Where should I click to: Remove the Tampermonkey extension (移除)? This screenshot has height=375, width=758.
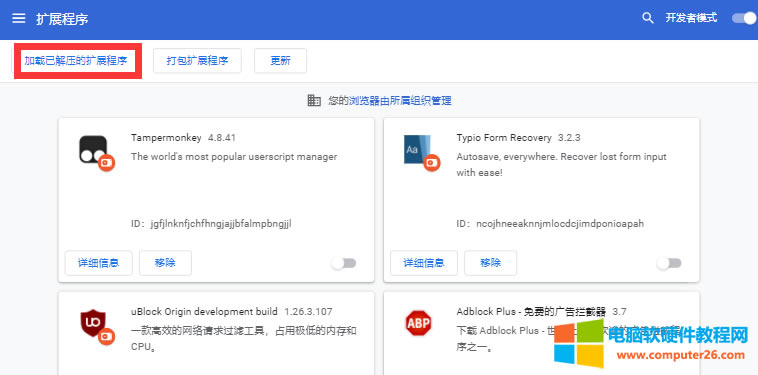(165, 263)
